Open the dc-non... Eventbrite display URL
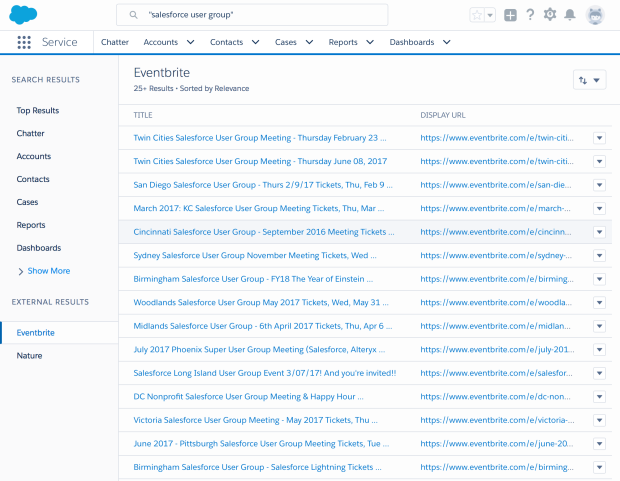Screen dimensions: 620x481 [x=495, y=396]
